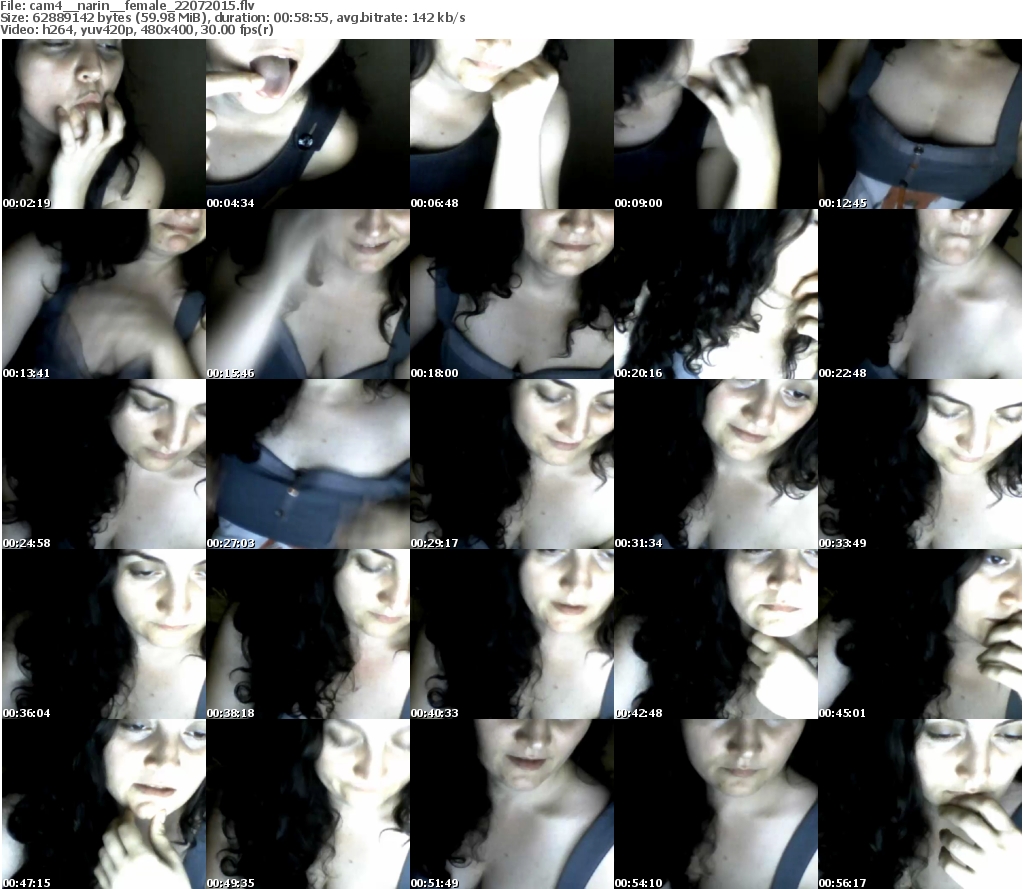1024x889 pixels.
Task: Select the 00:31:34 frame
Action: (716, 464)
